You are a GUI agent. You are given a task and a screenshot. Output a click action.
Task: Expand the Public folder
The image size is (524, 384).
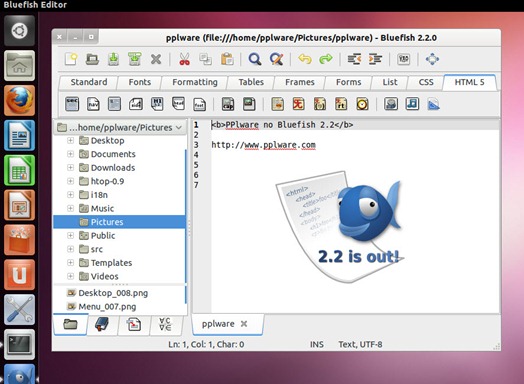(70, 236)
